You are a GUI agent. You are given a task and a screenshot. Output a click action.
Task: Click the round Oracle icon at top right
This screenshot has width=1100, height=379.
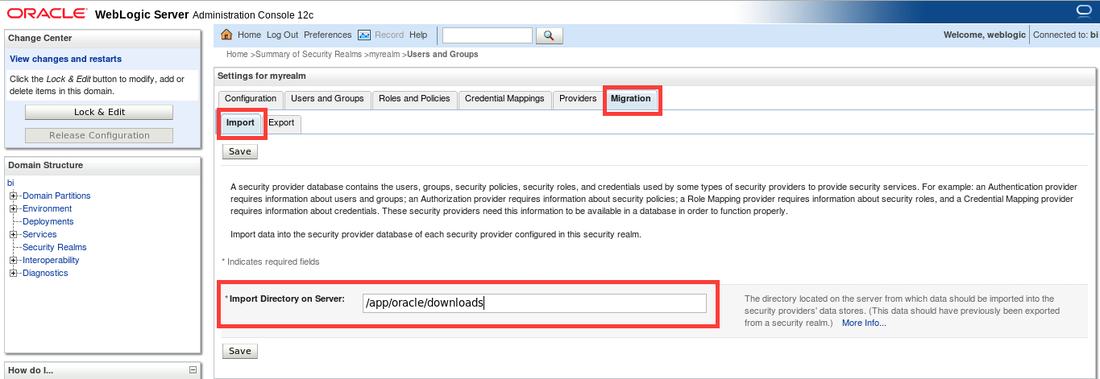tap(1085, 11)
